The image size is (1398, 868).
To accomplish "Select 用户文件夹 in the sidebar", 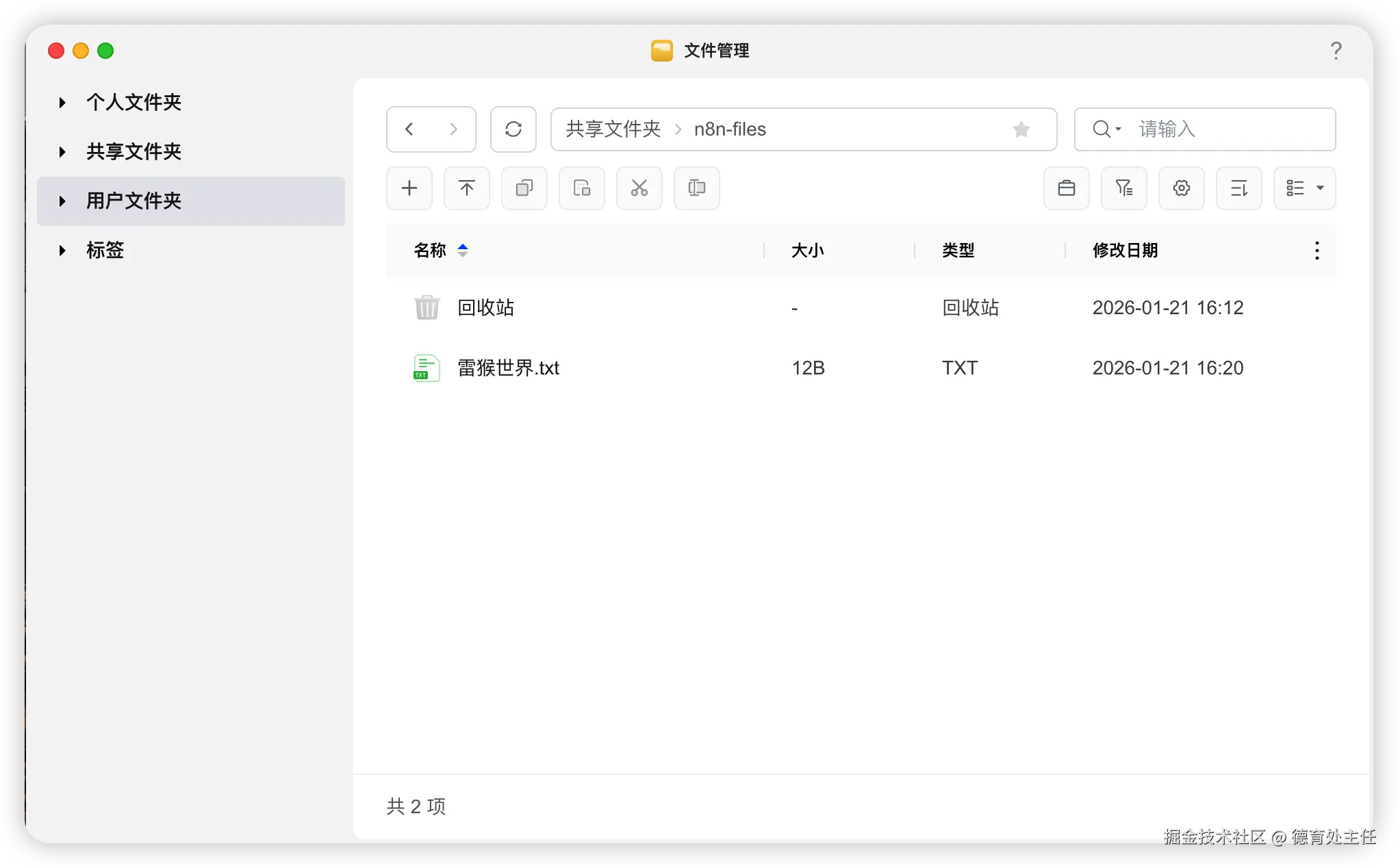I will click(134, 201).
